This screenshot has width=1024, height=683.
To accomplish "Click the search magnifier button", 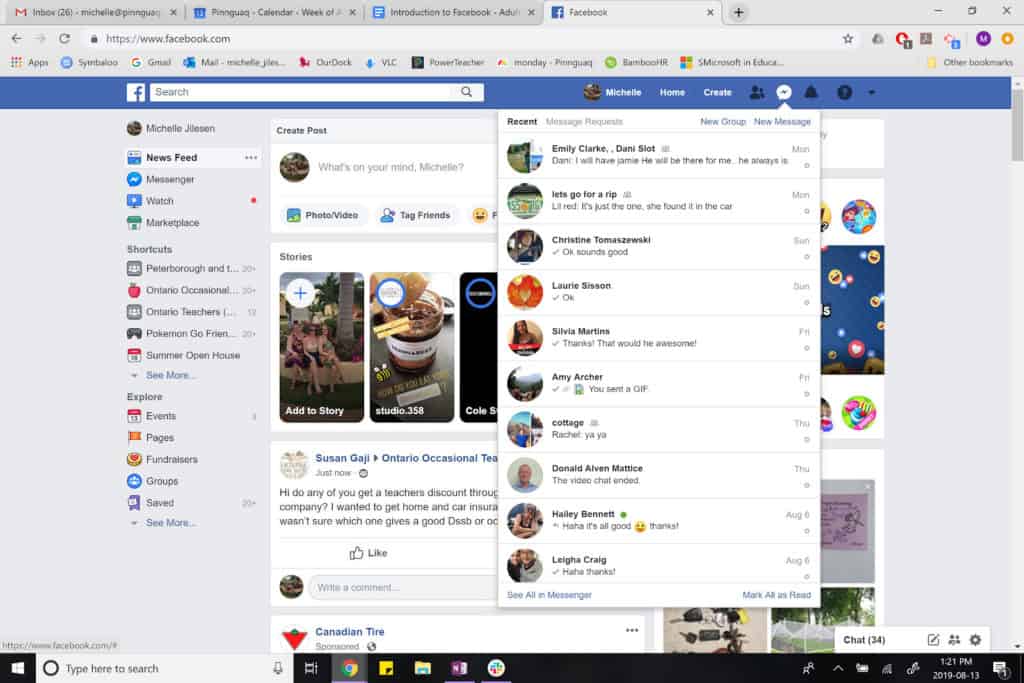I will pos(466,92).
